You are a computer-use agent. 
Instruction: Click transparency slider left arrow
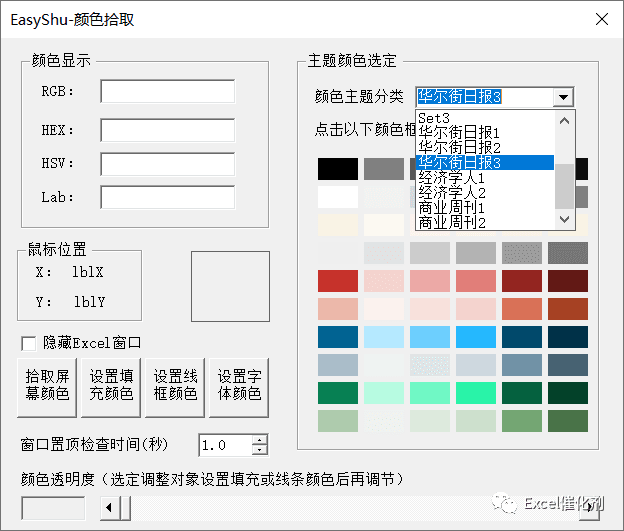(x=109, y=508)
